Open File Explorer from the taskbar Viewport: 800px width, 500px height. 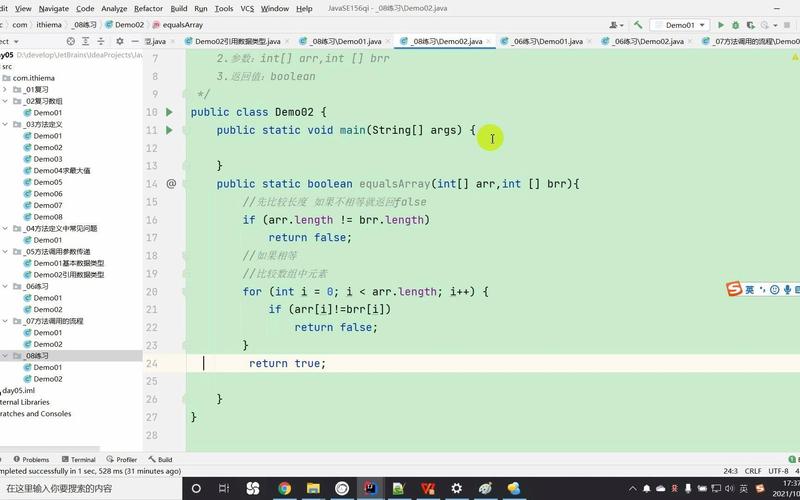313,488
